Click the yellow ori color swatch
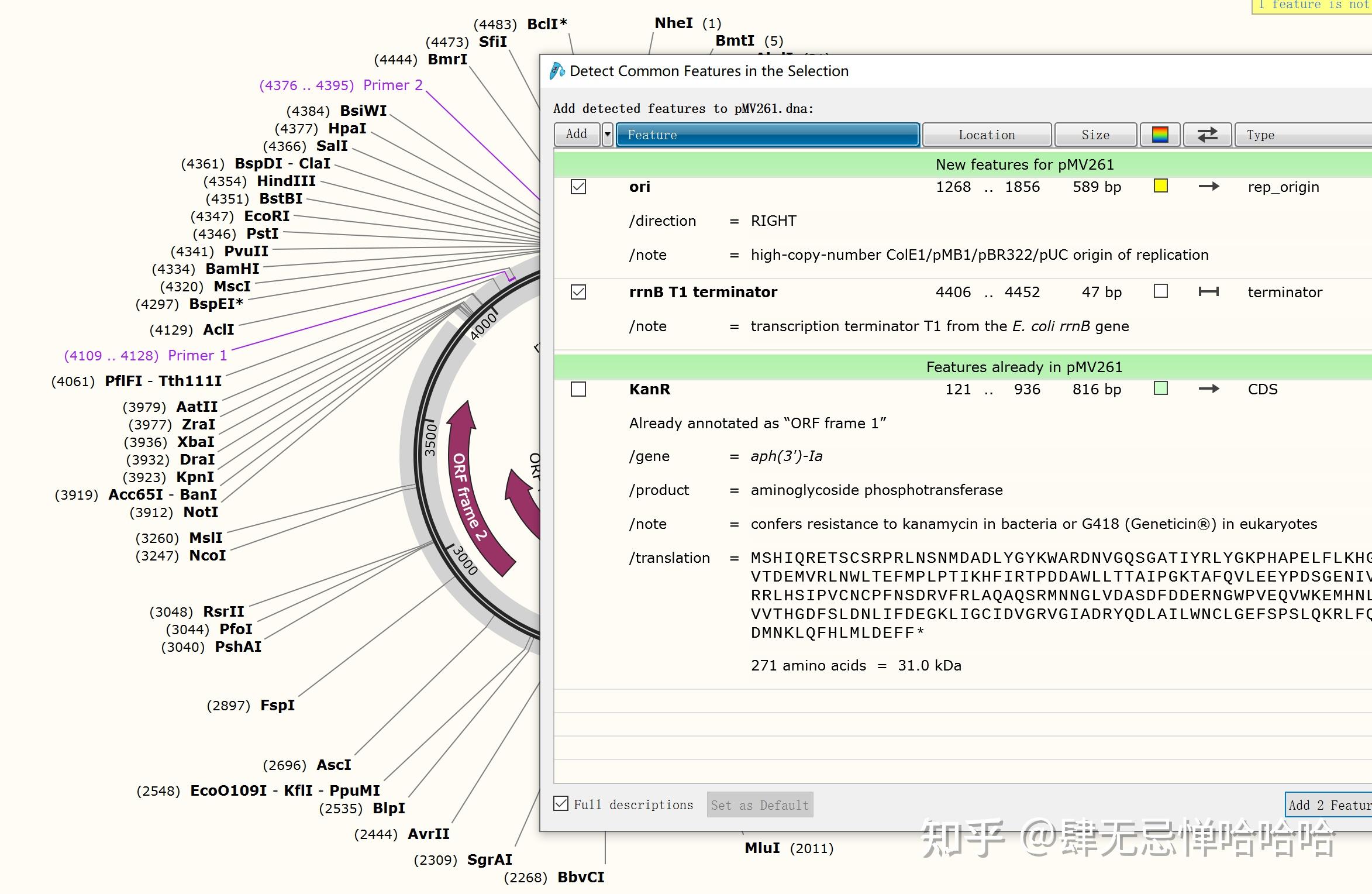Viewport: 1372px width, 894px height. tap(1161, 186)
